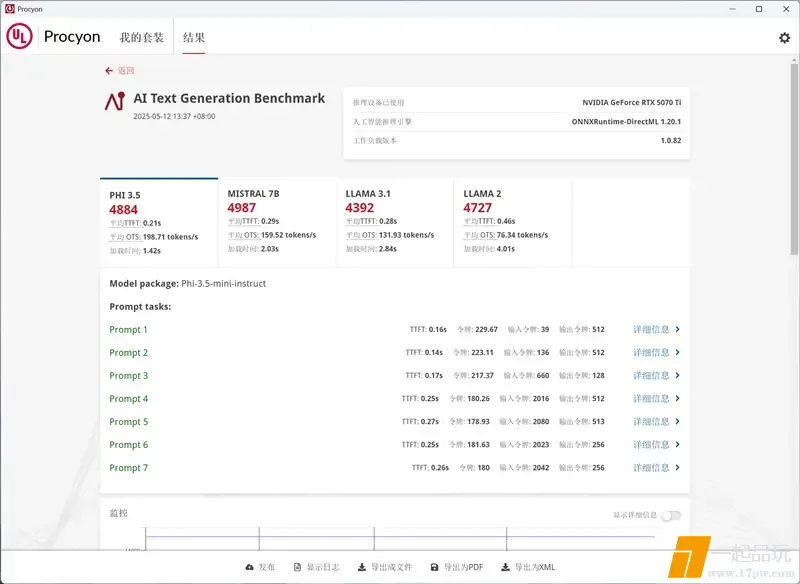The image size is (800, 584).
Task: Click the 导出成文件 export button
Action: click(x=385, y=567)
